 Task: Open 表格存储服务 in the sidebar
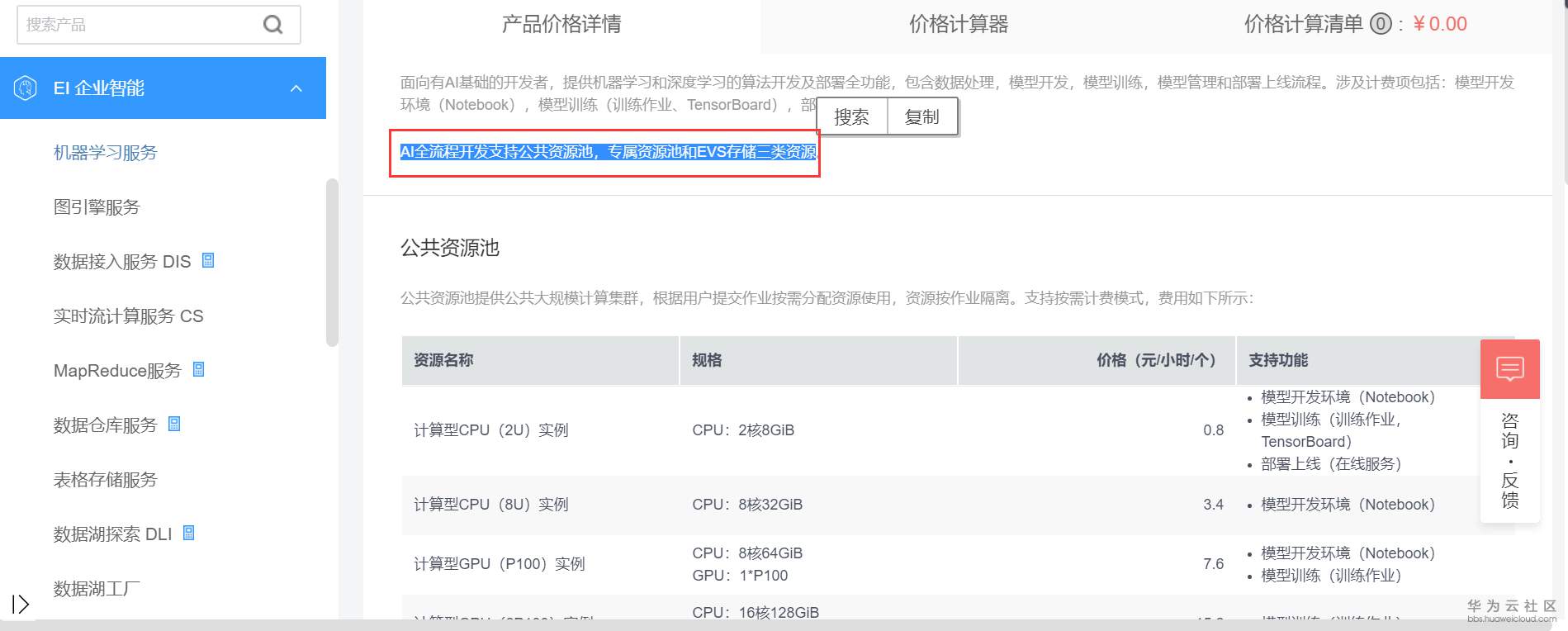click(105, 479)
